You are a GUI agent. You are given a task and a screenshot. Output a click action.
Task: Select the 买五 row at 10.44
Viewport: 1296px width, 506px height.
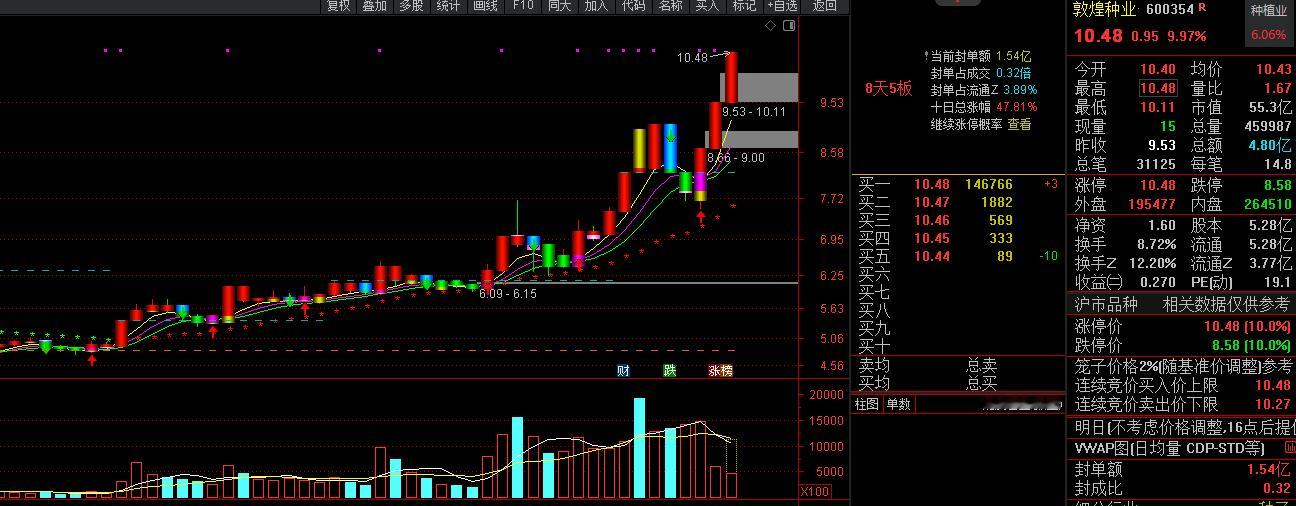[958, 256]
